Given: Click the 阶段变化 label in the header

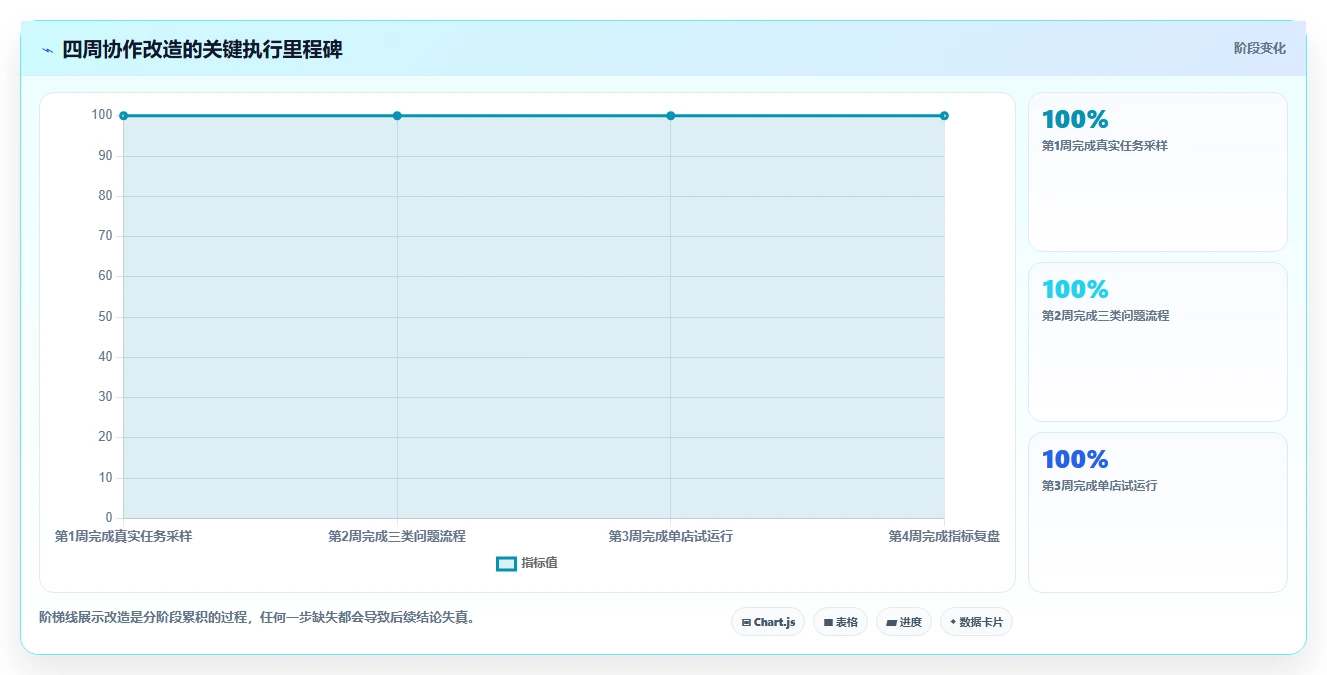Looking at the screenshot, I should (1259, 48).
